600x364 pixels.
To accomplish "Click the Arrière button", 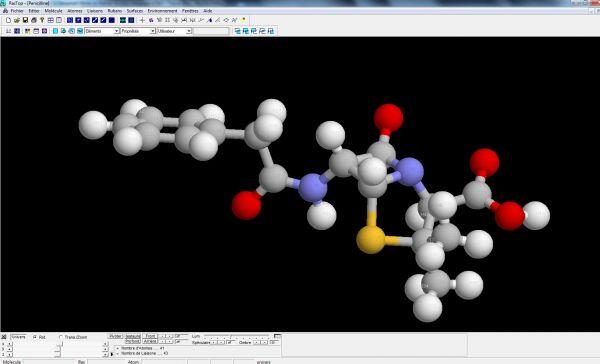I will (x=150, y=341).
